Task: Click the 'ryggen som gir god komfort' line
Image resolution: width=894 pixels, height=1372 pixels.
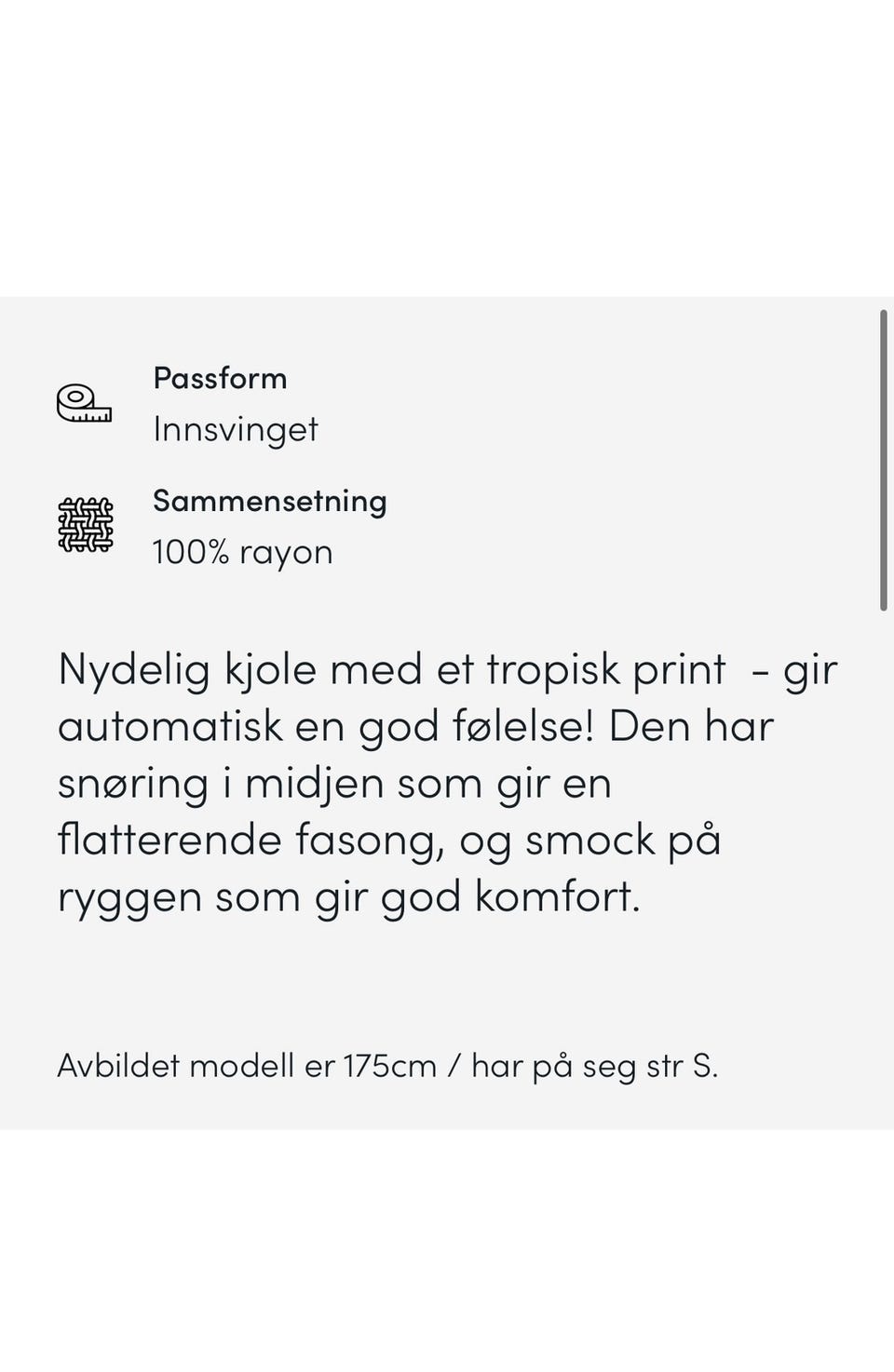Action: 349,896
